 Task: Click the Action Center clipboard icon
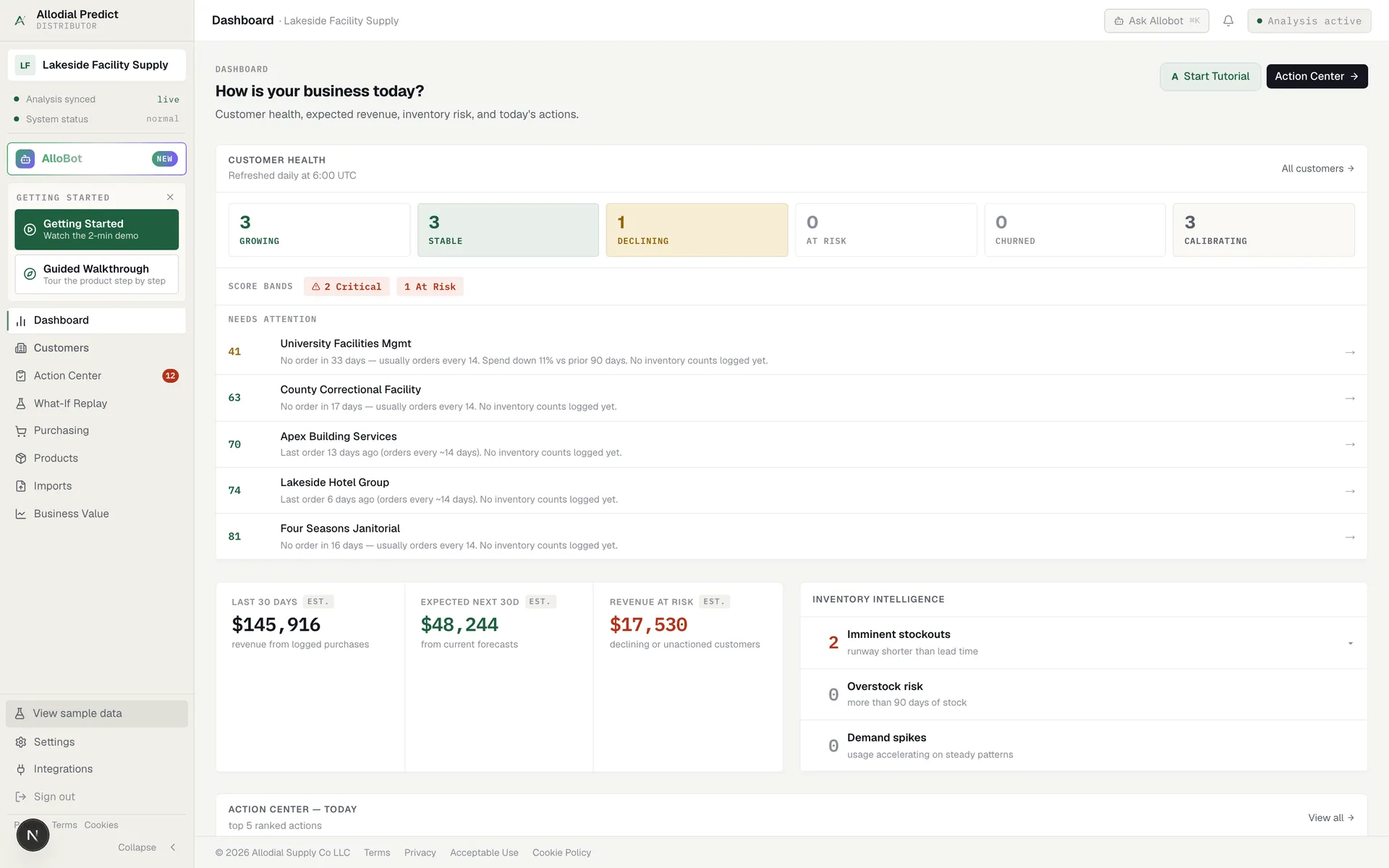coord(21,376)
